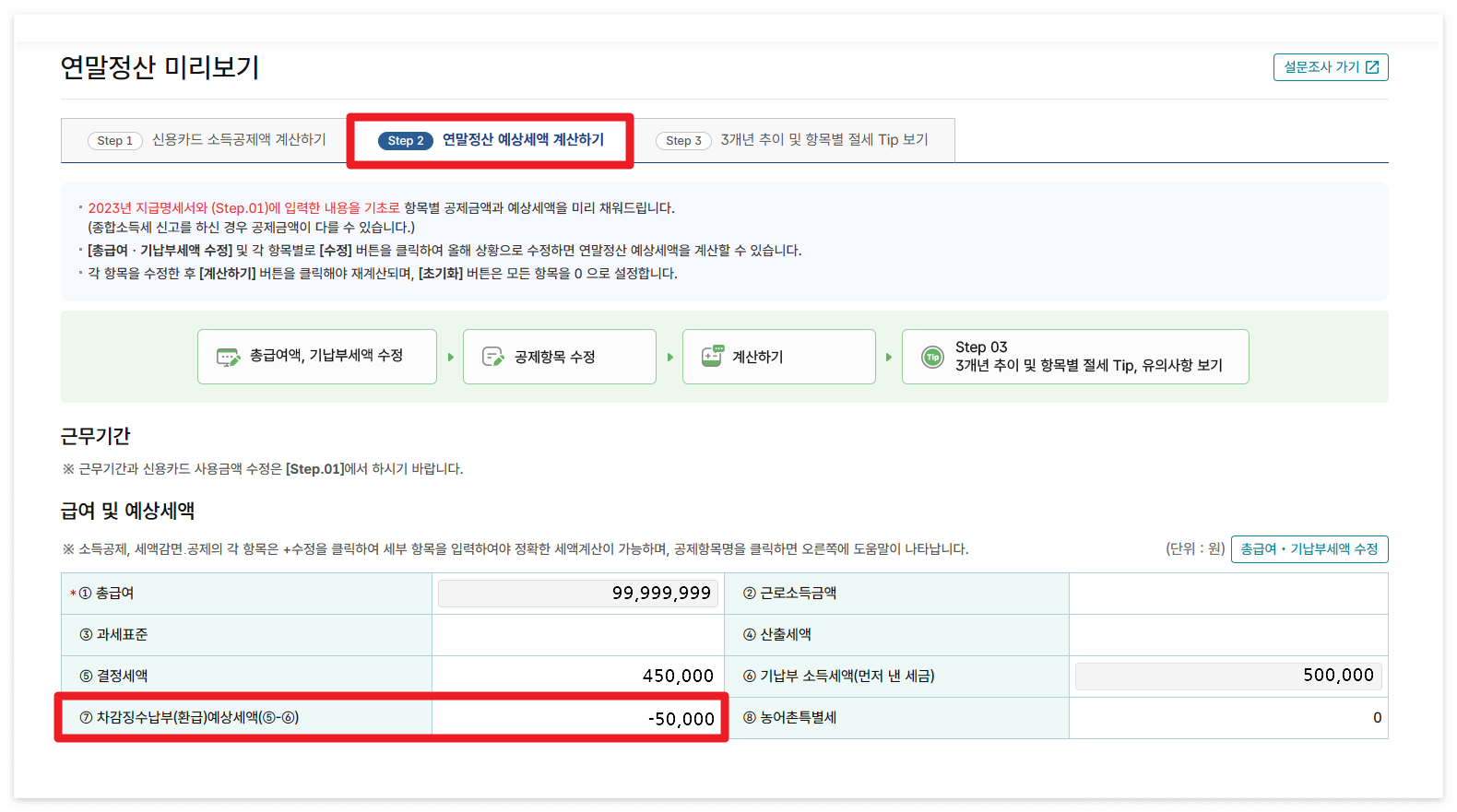This screenshot has width=1457, height=812.
Task: Click the ③ 과세표준 label
Action: tap(113, 635)
